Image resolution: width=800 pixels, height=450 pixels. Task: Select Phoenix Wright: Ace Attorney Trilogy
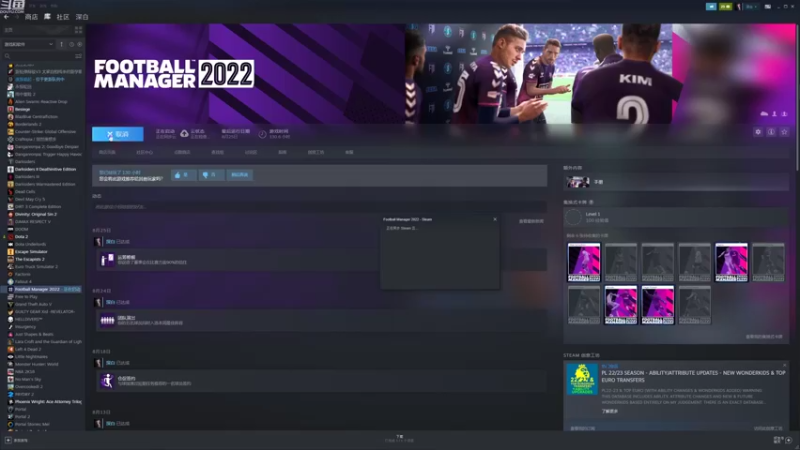tap(48, 402)
